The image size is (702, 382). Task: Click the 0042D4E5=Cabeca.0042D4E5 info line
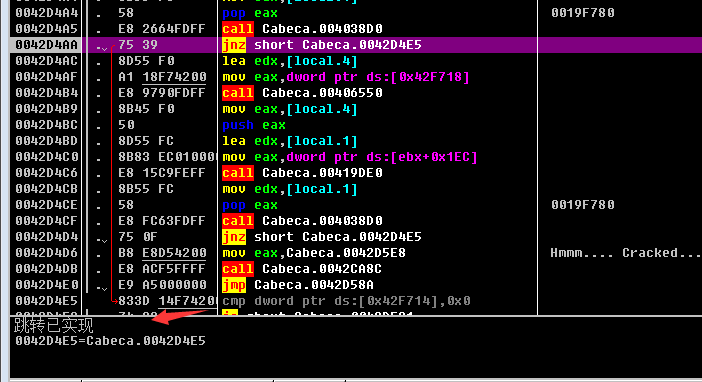coord(110,341)
